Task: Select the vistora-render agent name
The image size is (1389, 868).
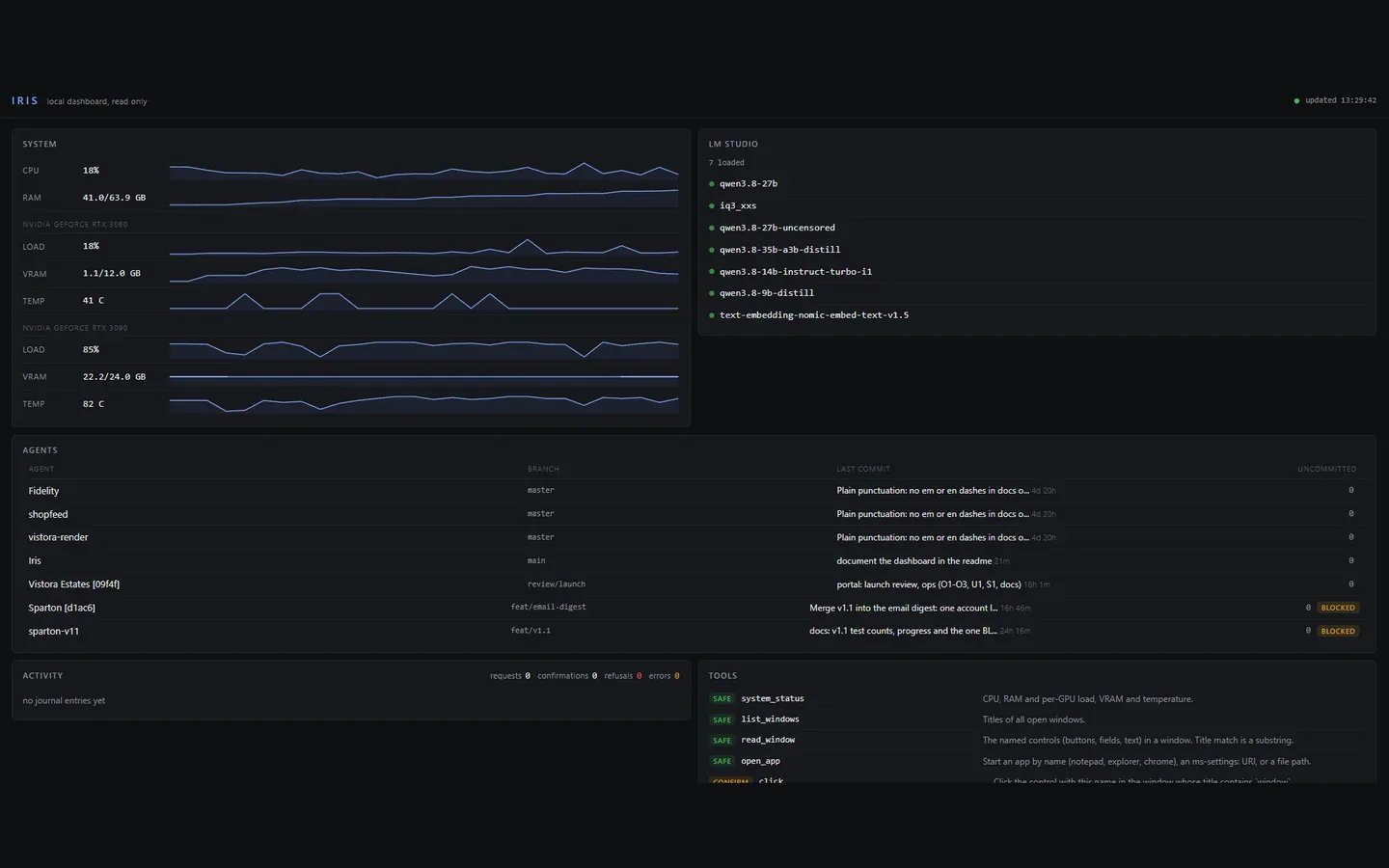Action: point(58,537)
